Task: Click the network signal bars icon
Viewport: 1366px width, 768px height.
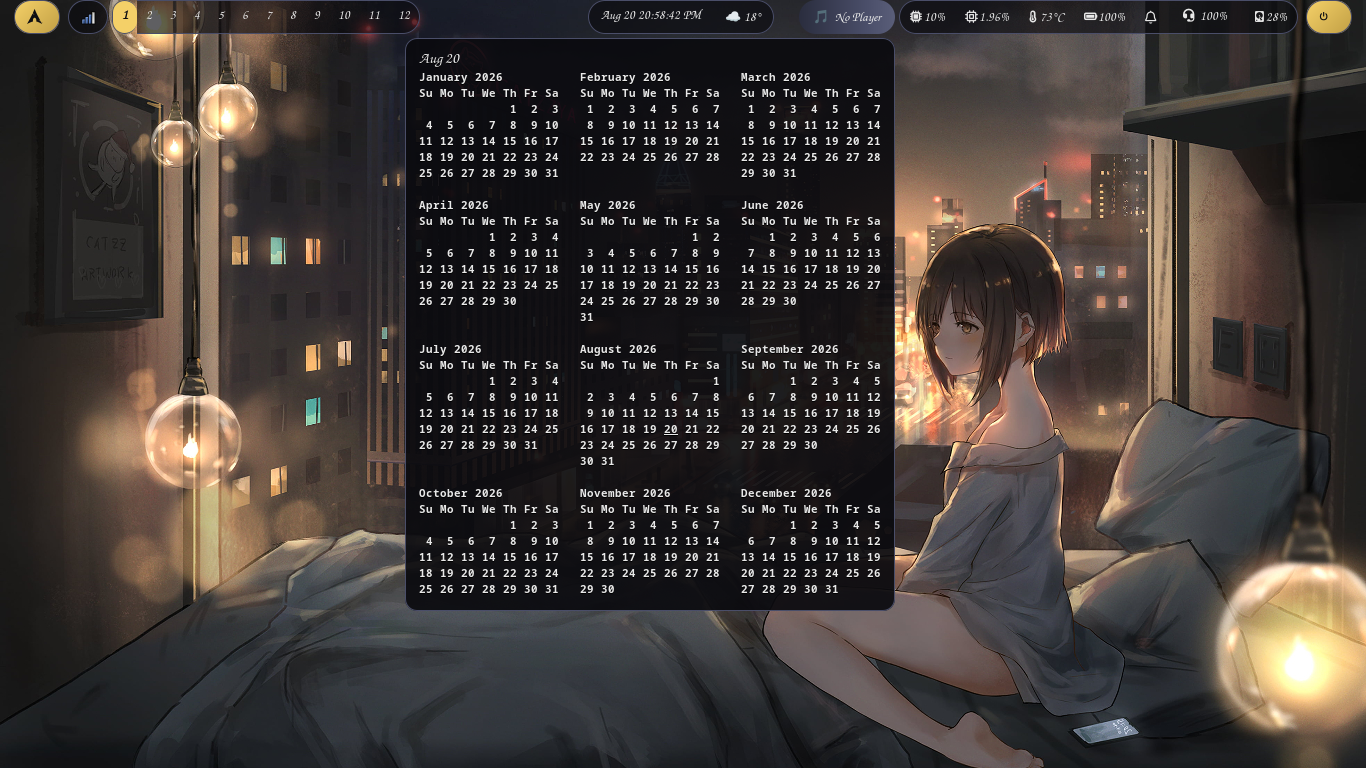Action: click(x=88, y=17)
